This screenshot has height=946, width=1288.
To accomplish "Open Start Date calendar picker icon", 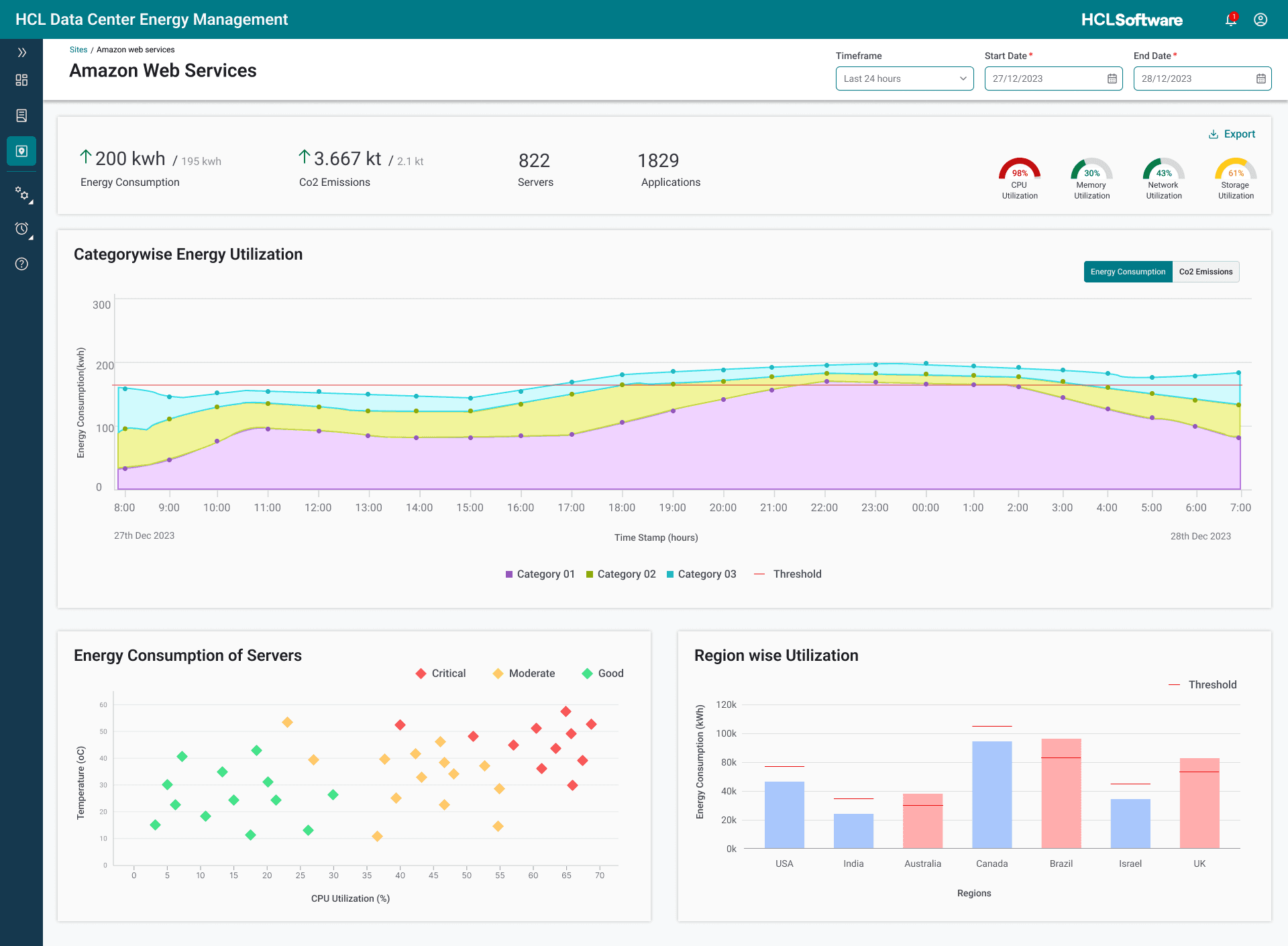I will [x=1112, y=78].
